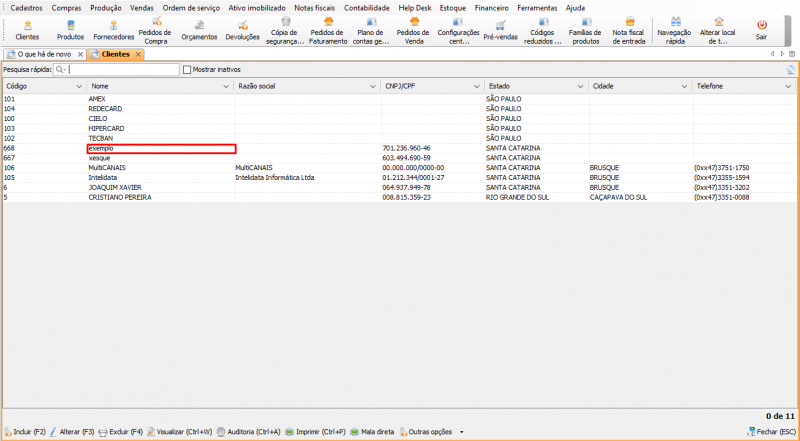The height and width of the screenshot is (441, 800).
Task: Open Pedidos de Compra toolbar icon
Action: 156,30
